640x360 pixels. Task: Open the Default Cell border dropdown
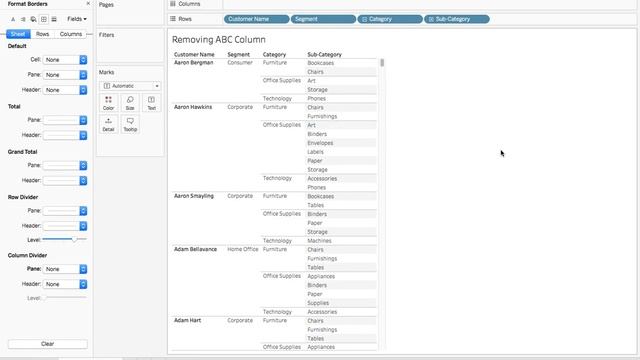(65, 60)
